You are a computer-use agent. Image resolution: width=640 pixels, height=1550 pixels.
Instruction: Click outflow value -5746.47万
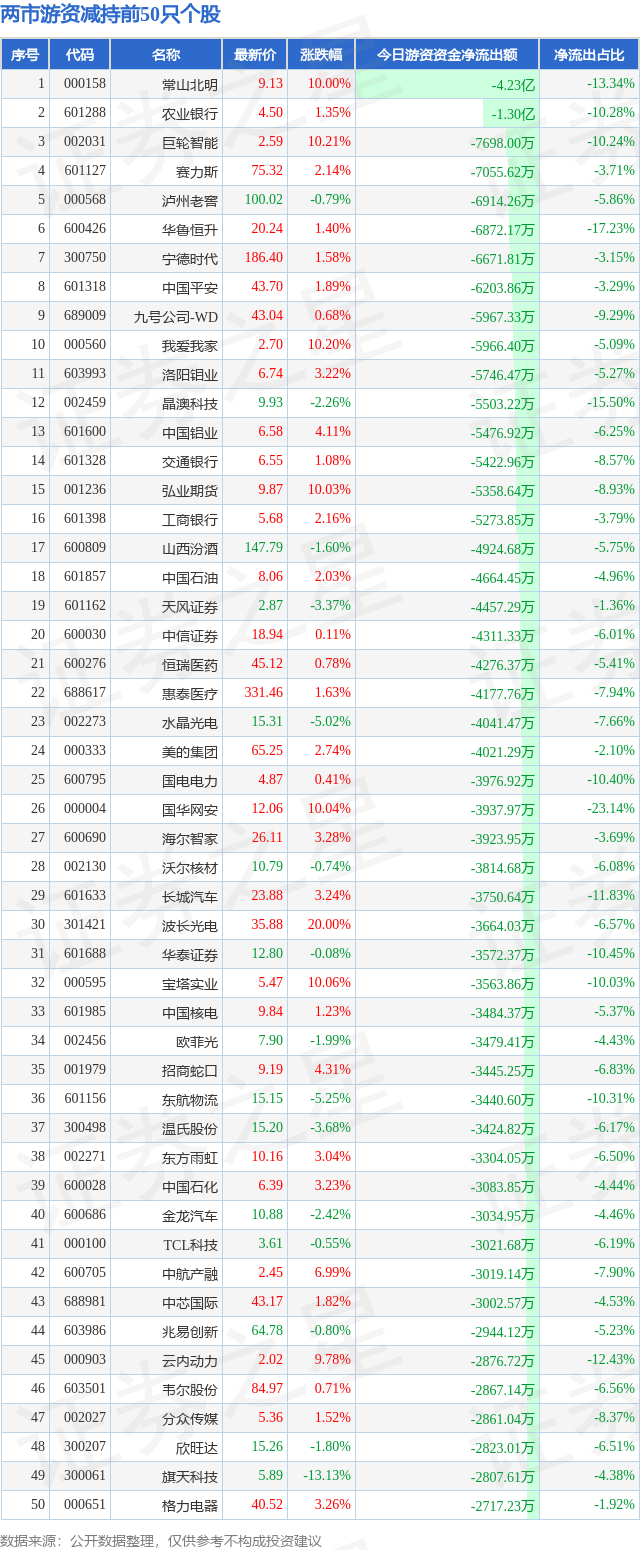tap(502, 374)
